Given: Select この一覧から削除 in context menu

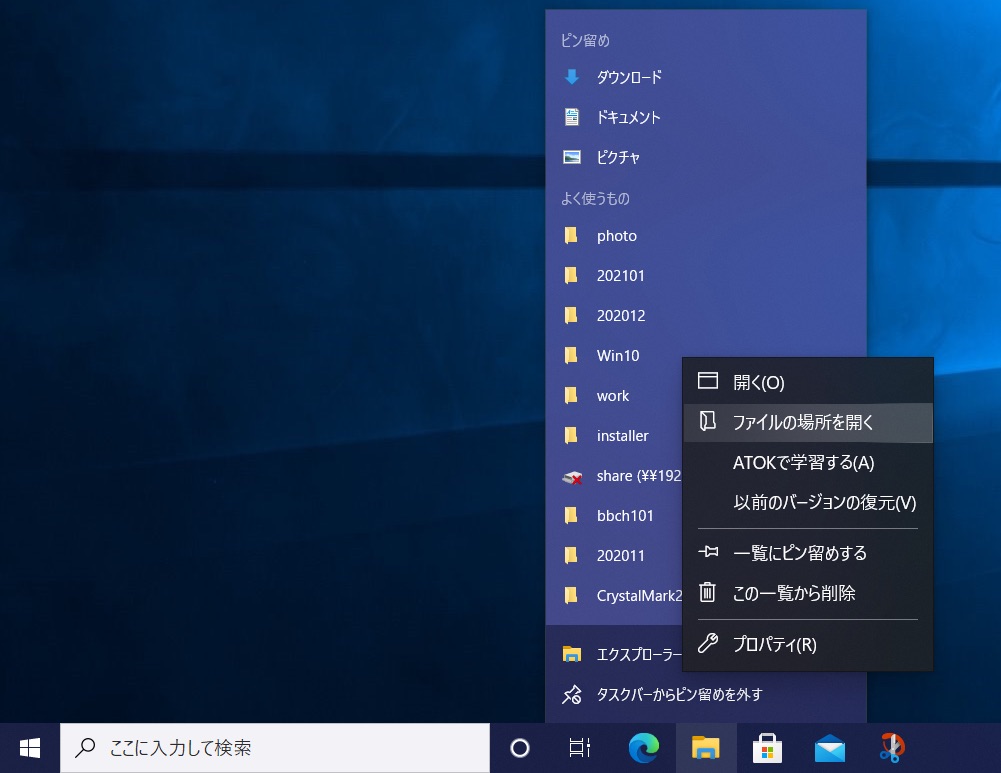Looking at the screenshot, I should (x=808, y=593).
